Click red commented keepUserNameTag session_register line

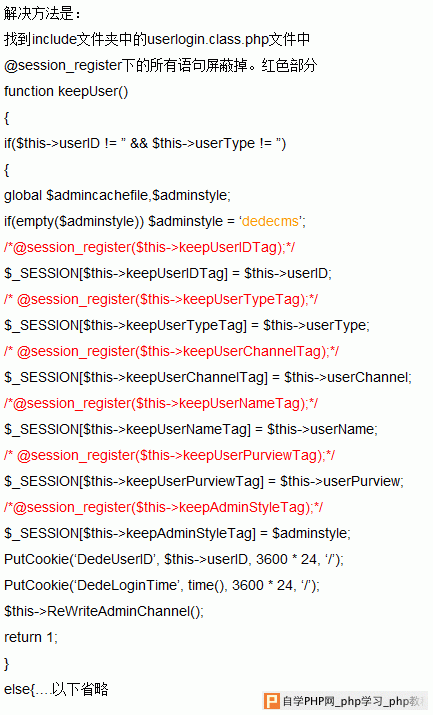coord(161,404)
